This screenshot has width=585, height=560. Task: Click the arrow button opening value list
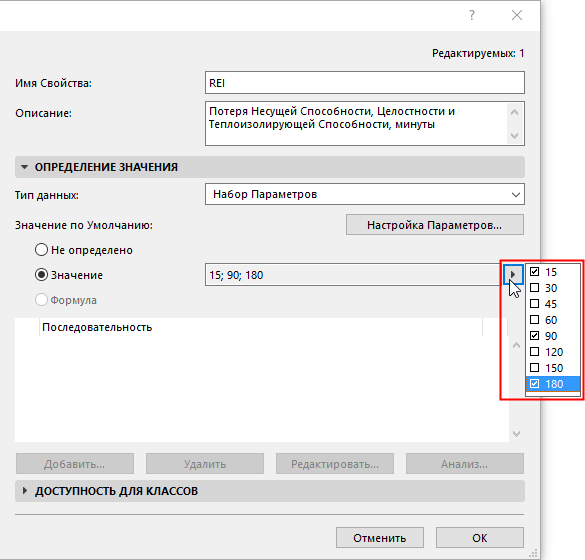pos(513,275)
